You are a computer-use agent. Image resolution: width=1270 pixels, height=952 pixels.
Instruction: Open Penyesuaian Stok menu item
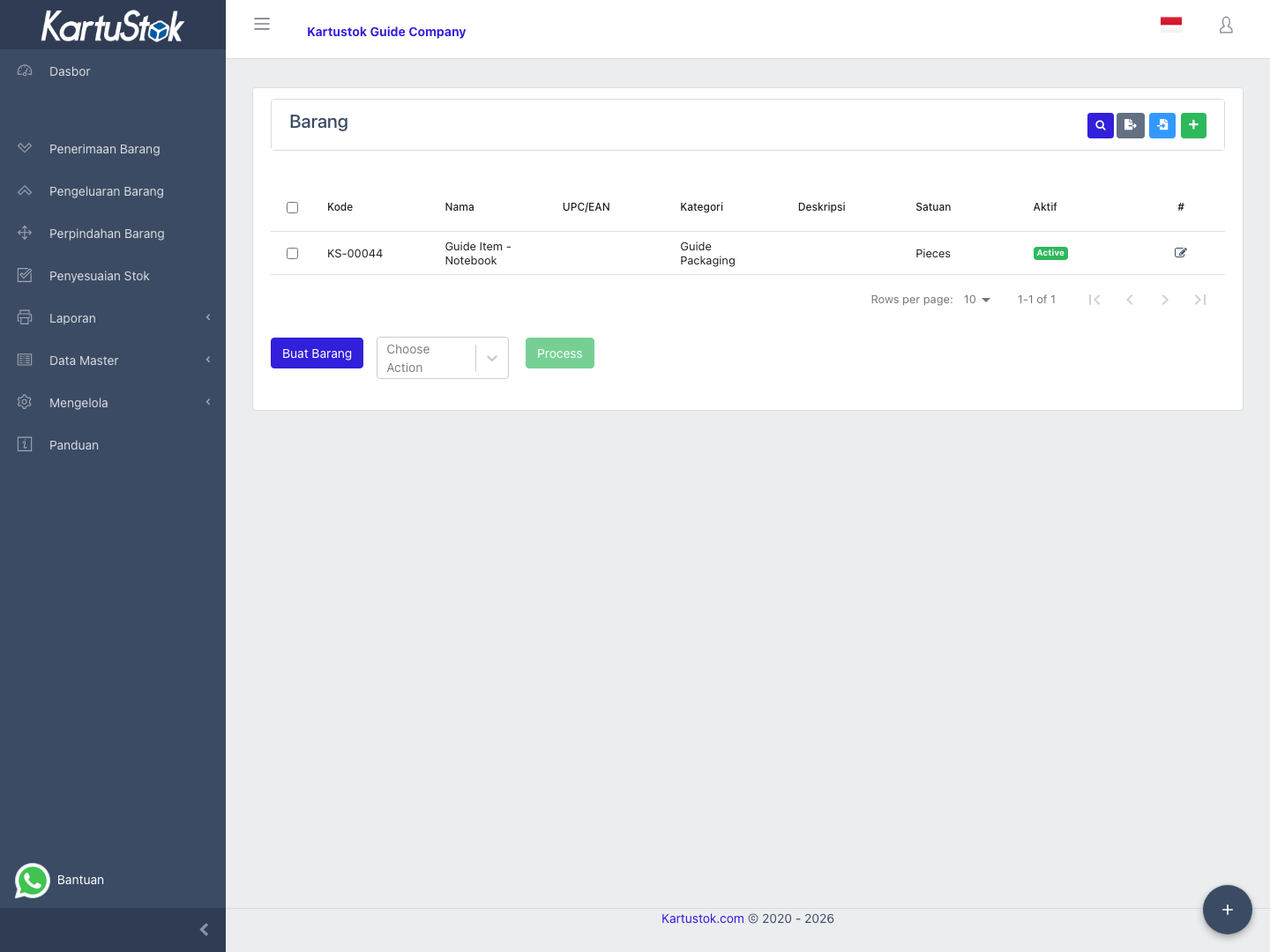(x=113, y=276)
